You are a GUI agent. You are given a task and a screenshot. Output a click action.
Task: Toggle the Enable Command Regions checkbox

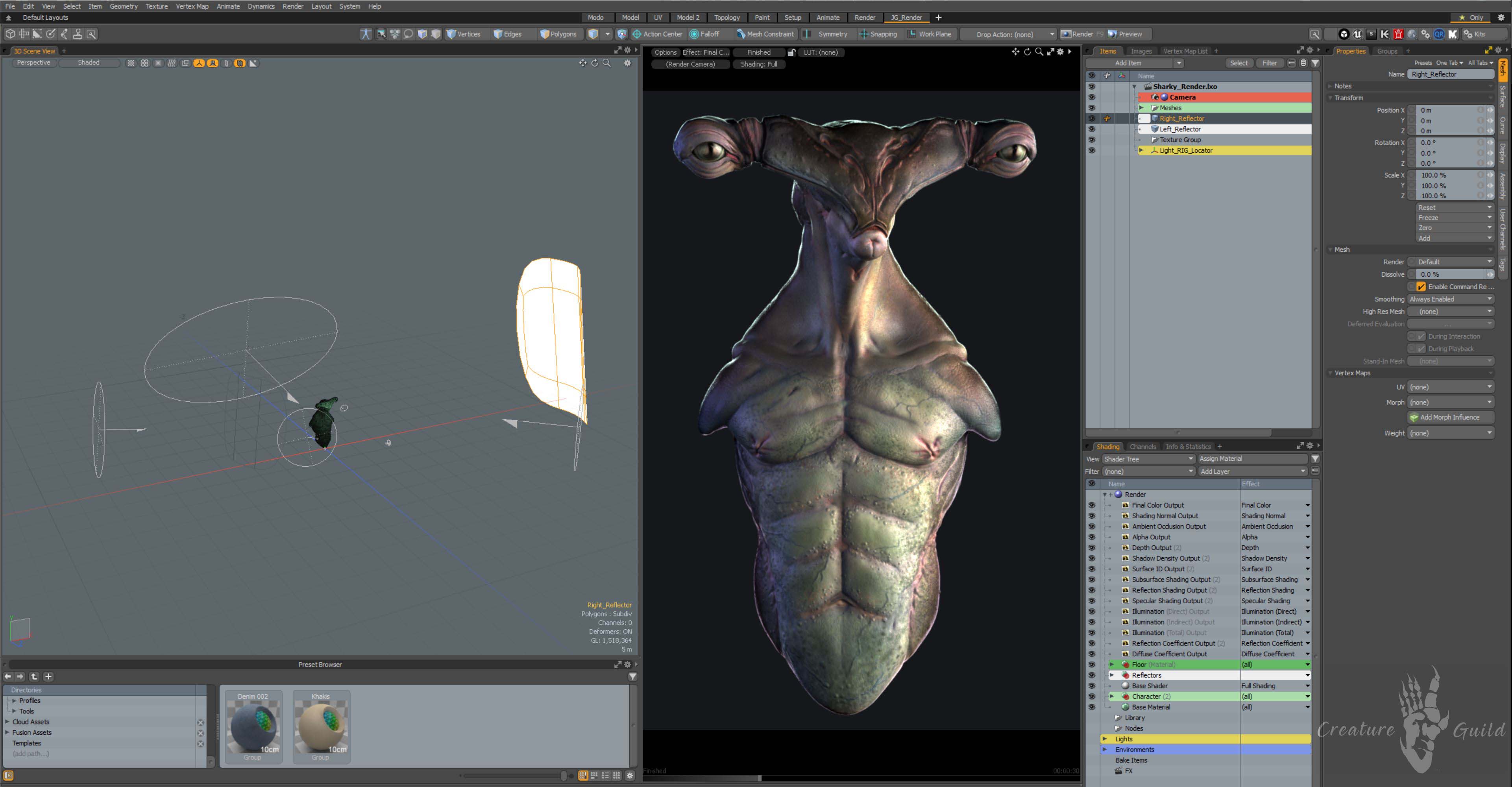click(x=1421, y=286)
